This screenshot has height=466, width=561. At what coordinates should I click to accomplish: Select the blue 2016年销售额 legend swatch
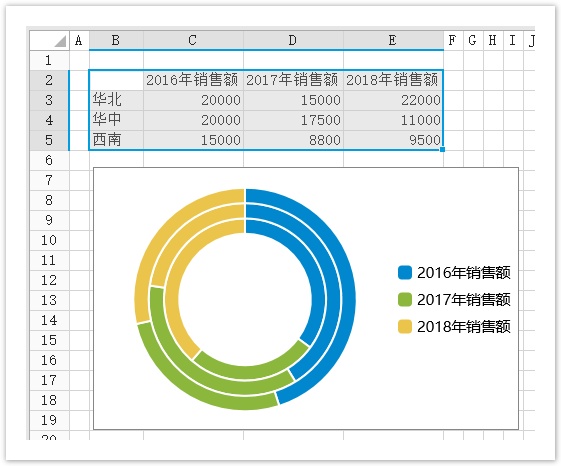point(405,272)
